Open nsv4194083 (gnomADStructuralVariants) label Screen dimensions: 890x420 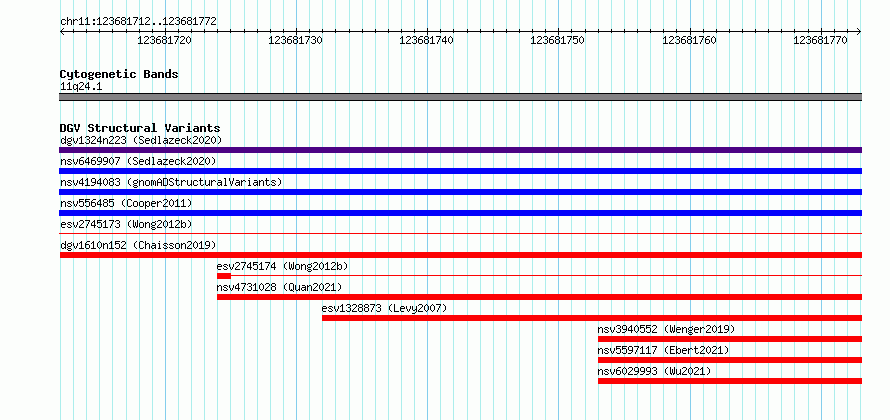pos(171,182)
